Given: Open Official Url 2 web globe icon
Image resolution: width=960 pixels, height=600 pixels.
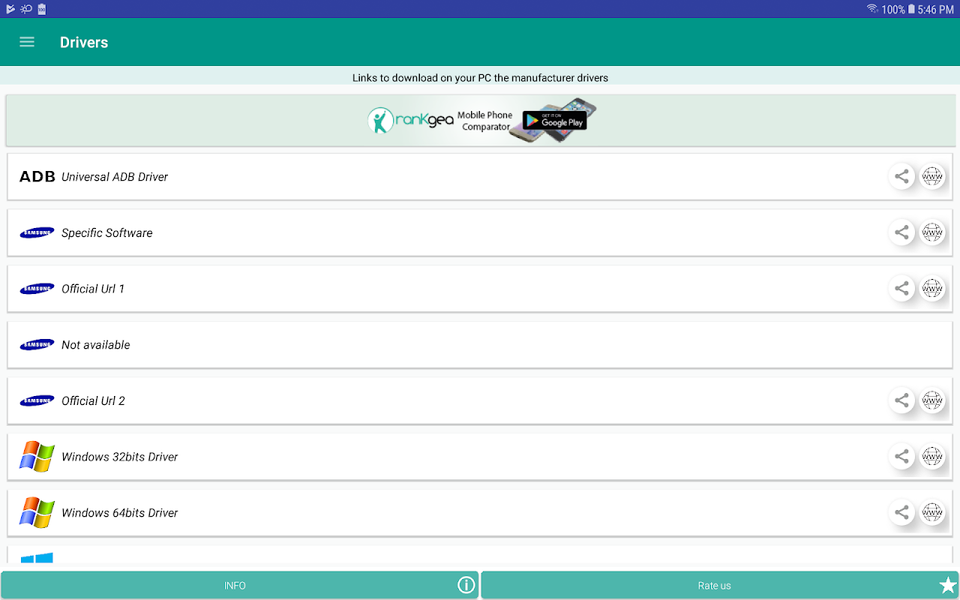Looking at the screenshot, I should 932,401.
